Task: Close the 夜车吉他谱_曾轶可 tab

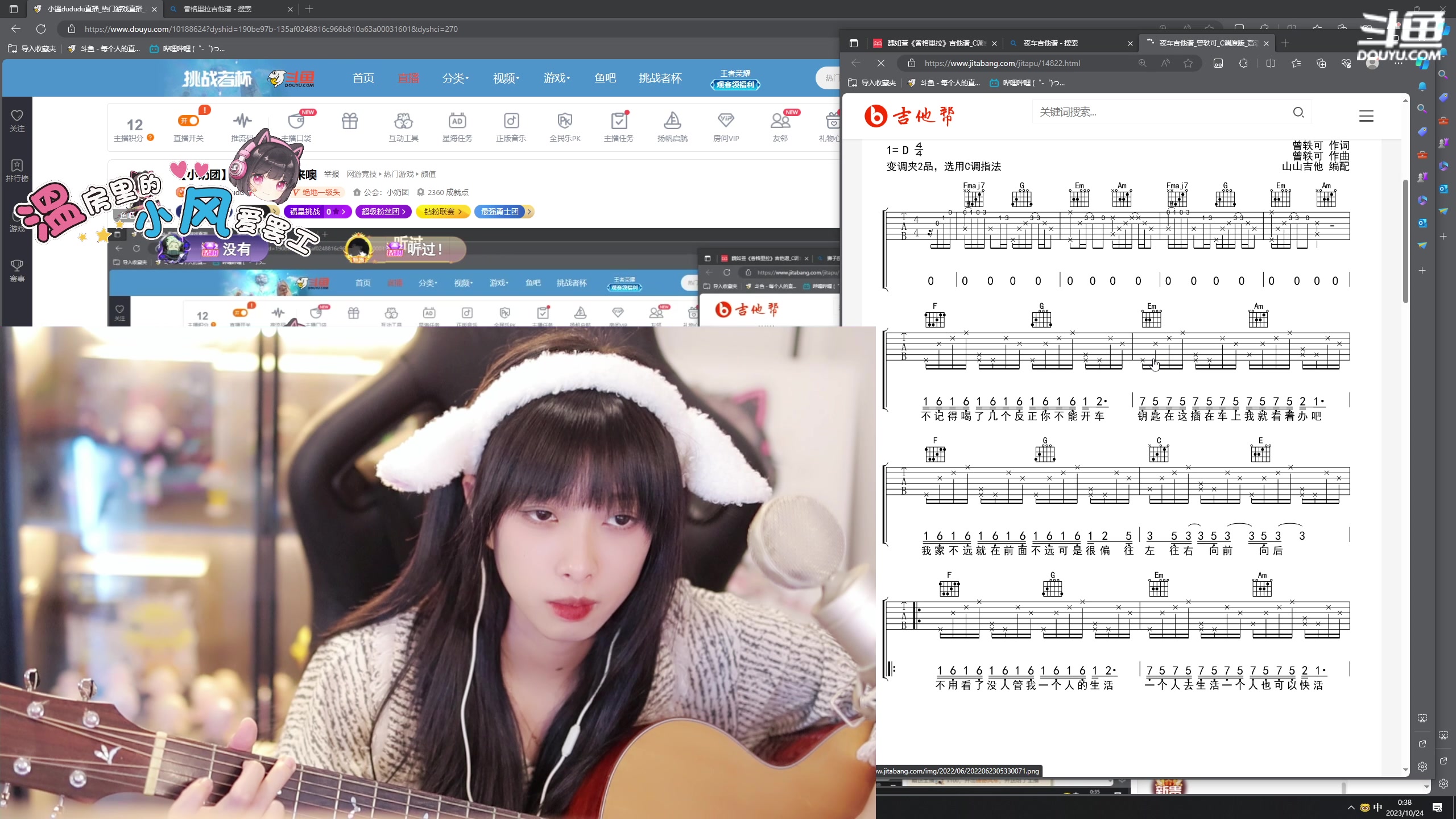Action: coord(1266,43)
